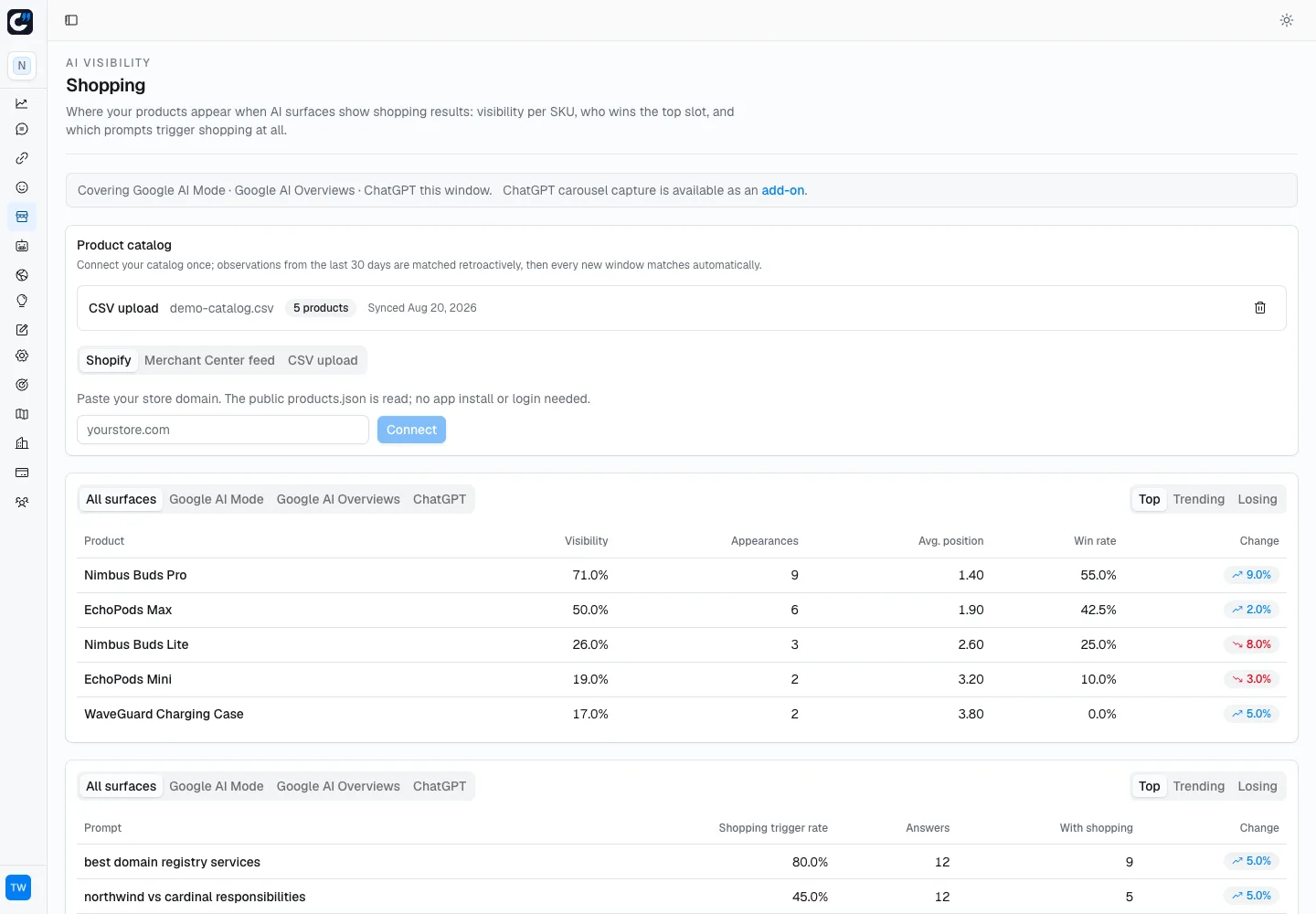Click the Avg. position column header
Screen dimensions: 1316x914
coord(950,541)
